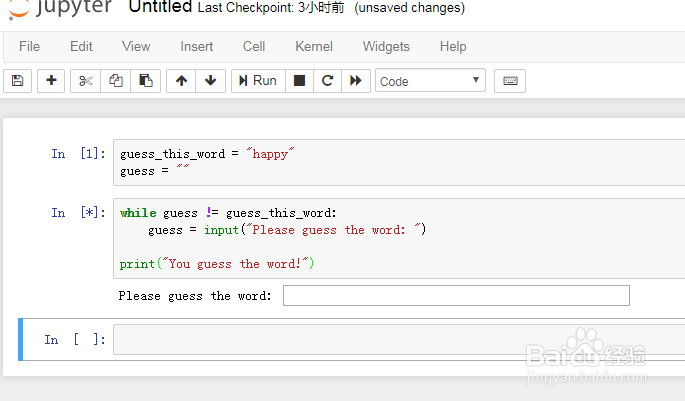The image size is (685, 401).
Task: Paste cells below icon
Action: pyautogui.click(x=145, y=81)
